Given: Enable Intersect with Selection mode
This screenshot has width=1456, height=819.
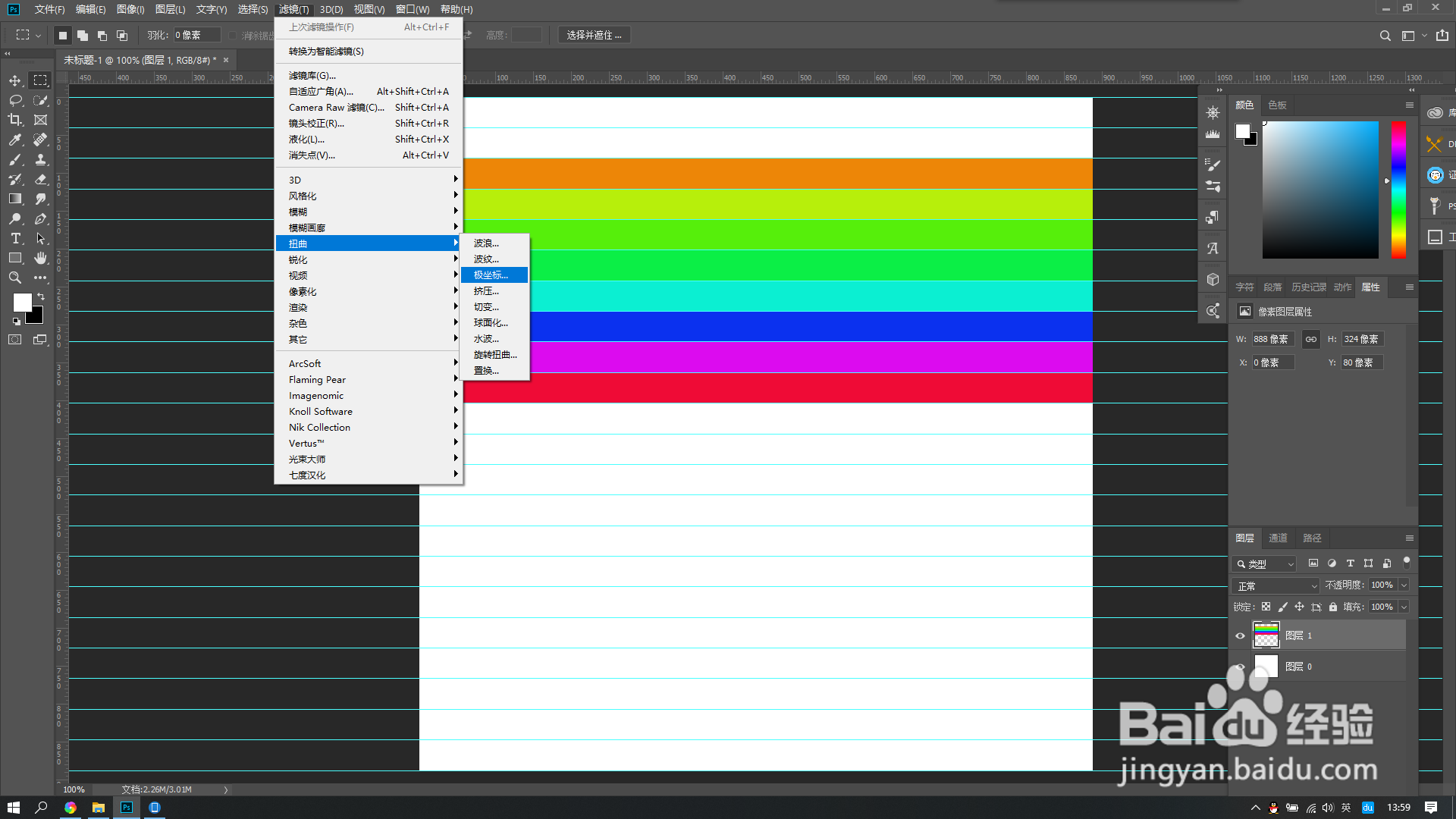Looking at the screenshot, I should click(122, 35).
